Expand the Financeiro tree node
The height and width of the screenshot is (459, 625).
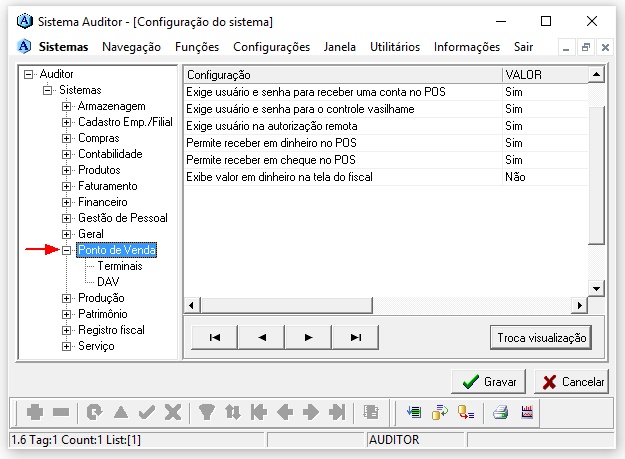[67, 203]
